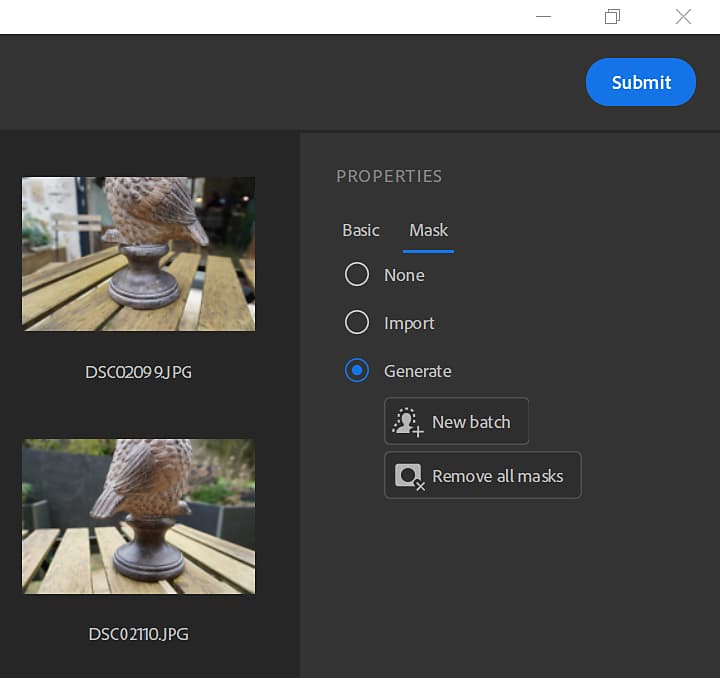Viewport: 720px width, 678px height.
Task: Close the window
Action: click(x=683, y=17)
